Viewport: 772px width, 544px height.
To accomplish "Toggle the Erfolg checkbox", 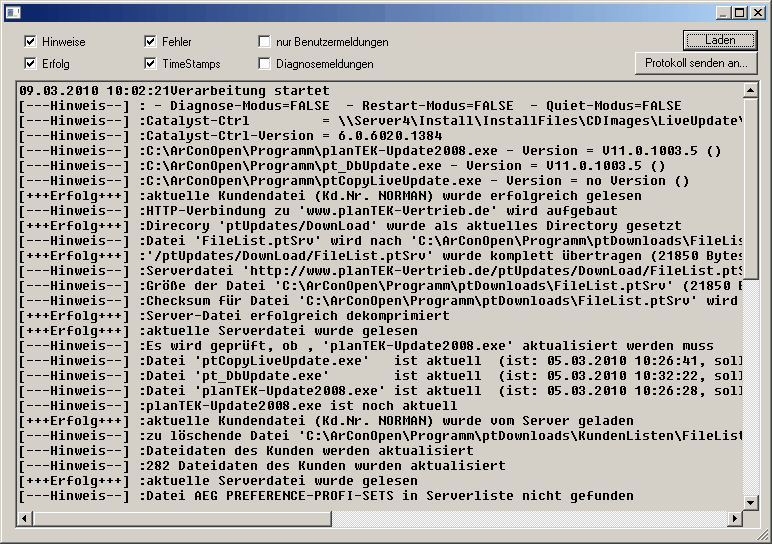I will tap(31, 64).
